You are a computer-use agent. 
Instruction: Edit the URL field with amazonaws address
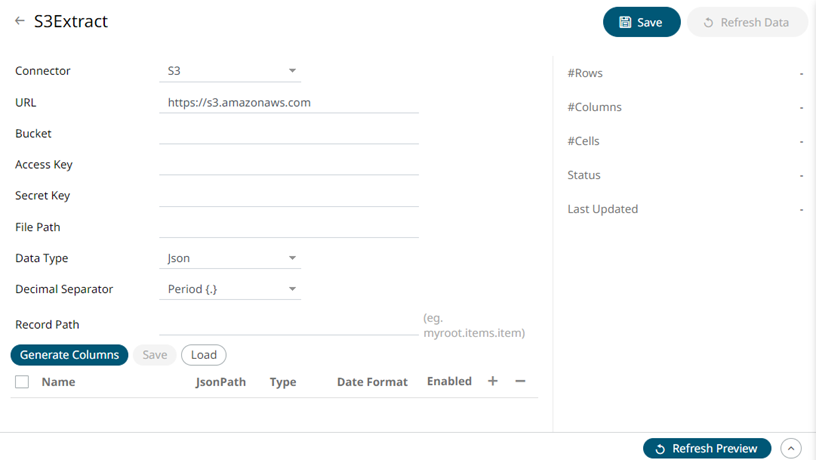tap(288, 102)
